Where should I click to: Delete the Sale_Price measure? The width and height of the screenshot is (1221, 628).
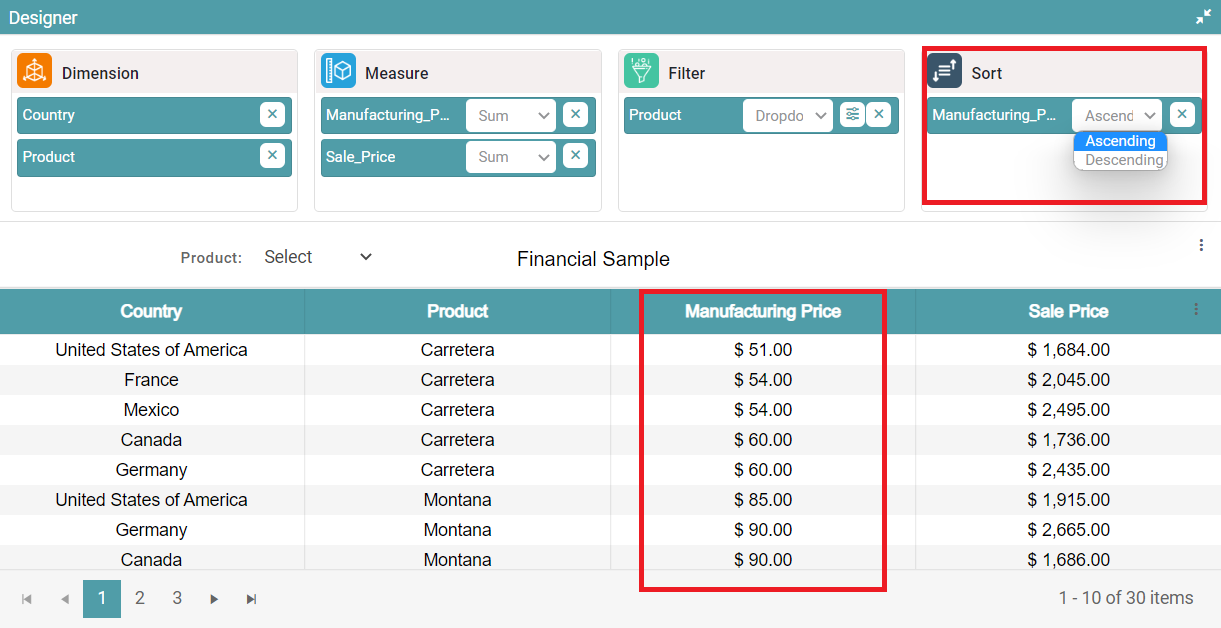[575, 156]
